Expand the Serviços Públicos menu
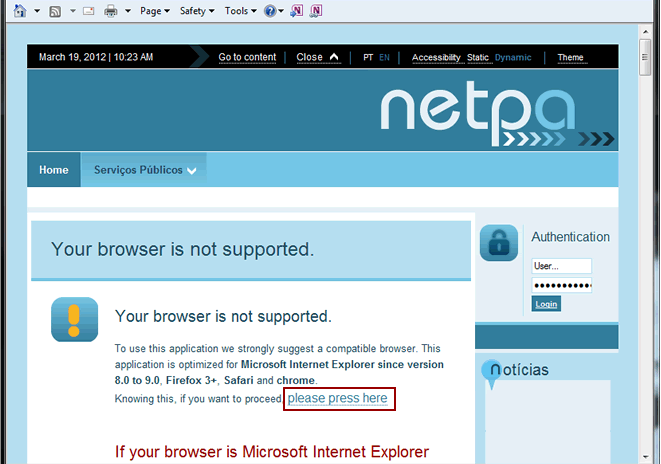Viewport: 661px width, 464px height. coord(144,170)
